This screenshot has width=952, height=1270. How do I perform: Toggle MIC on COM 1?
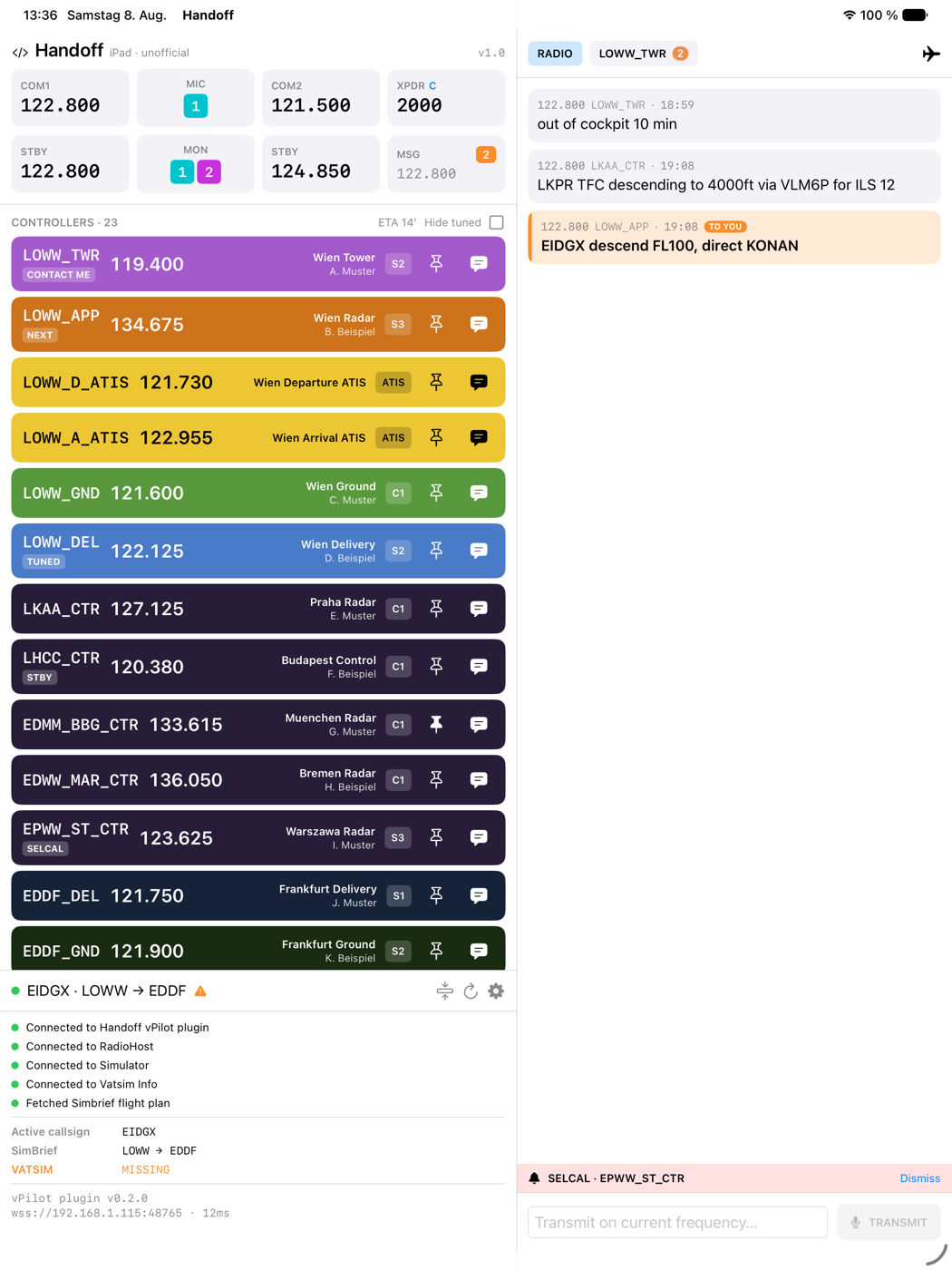click(196, 106)
